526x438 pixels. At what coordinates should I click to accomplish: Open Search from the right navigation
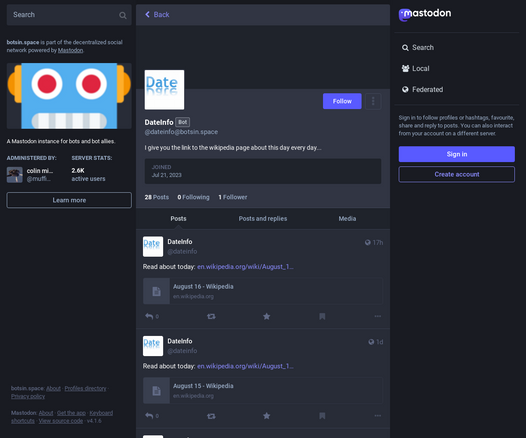(418, 48)
